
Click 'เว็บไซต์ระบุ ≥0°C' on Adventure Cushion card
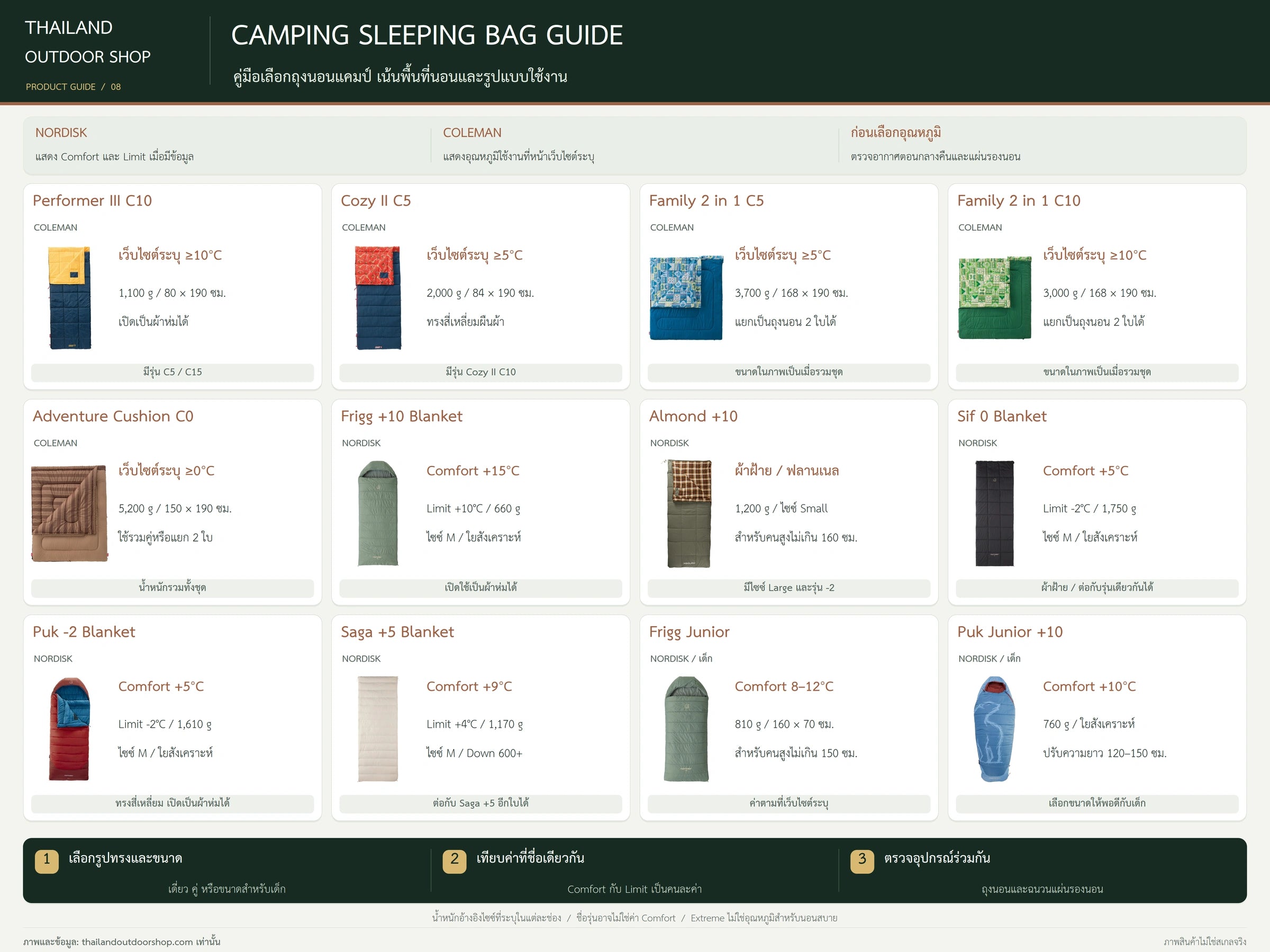166,471
